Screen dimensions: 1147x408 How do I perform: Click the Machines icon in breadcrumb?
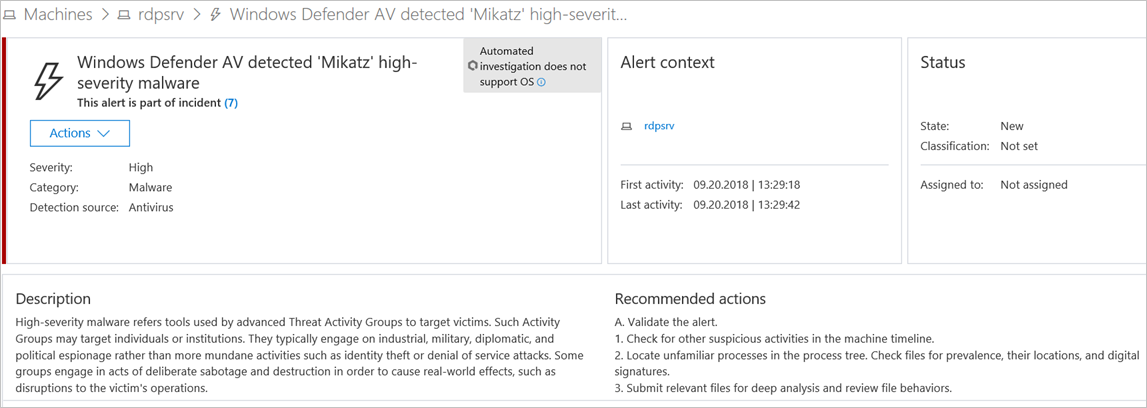click(x=10, y=15)
